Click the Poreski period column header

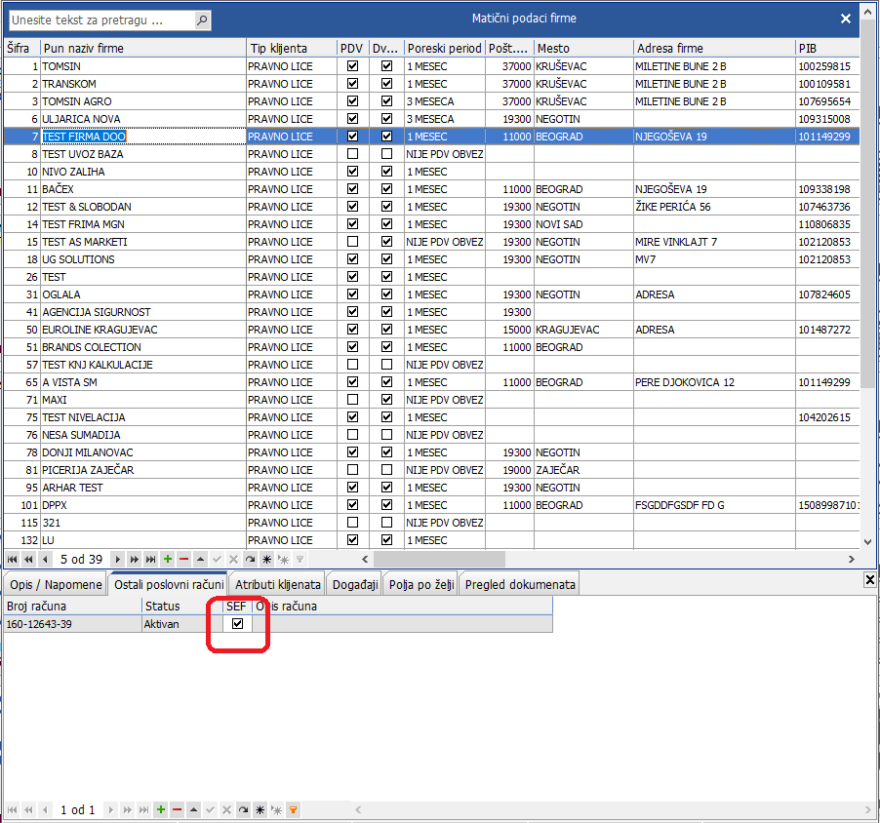[x=444, y=48]
